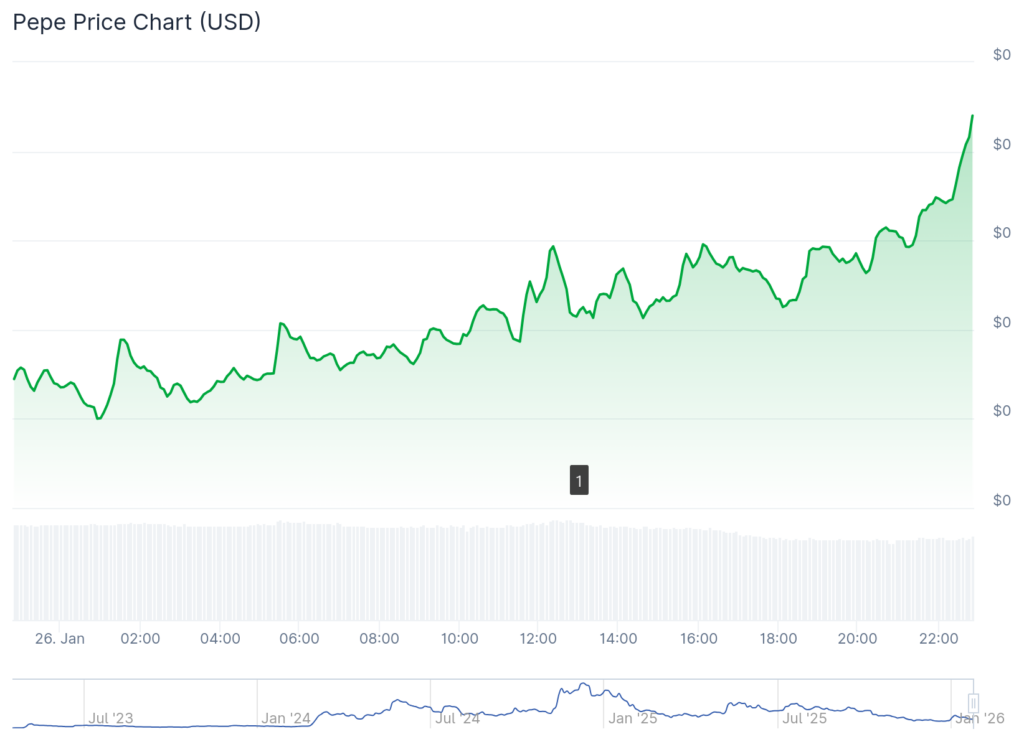Select the 26. Jan x-axis label
The image size is (1024, 747).
click(x=59, y=638)
